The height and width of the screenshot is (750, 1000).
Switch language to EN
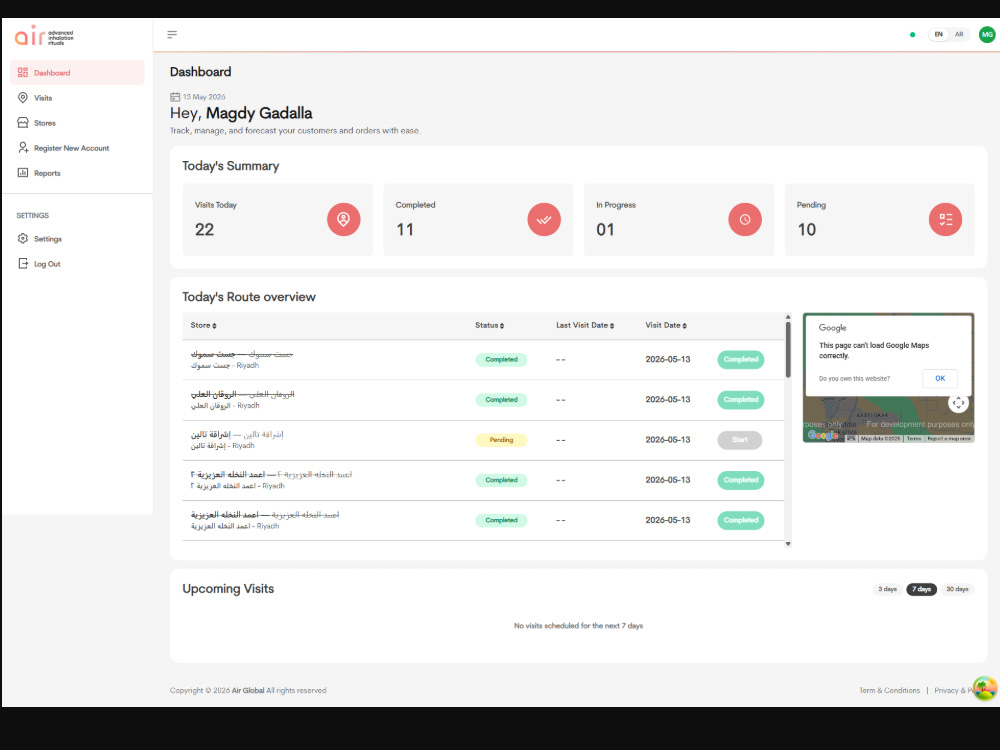pos(939,34)
